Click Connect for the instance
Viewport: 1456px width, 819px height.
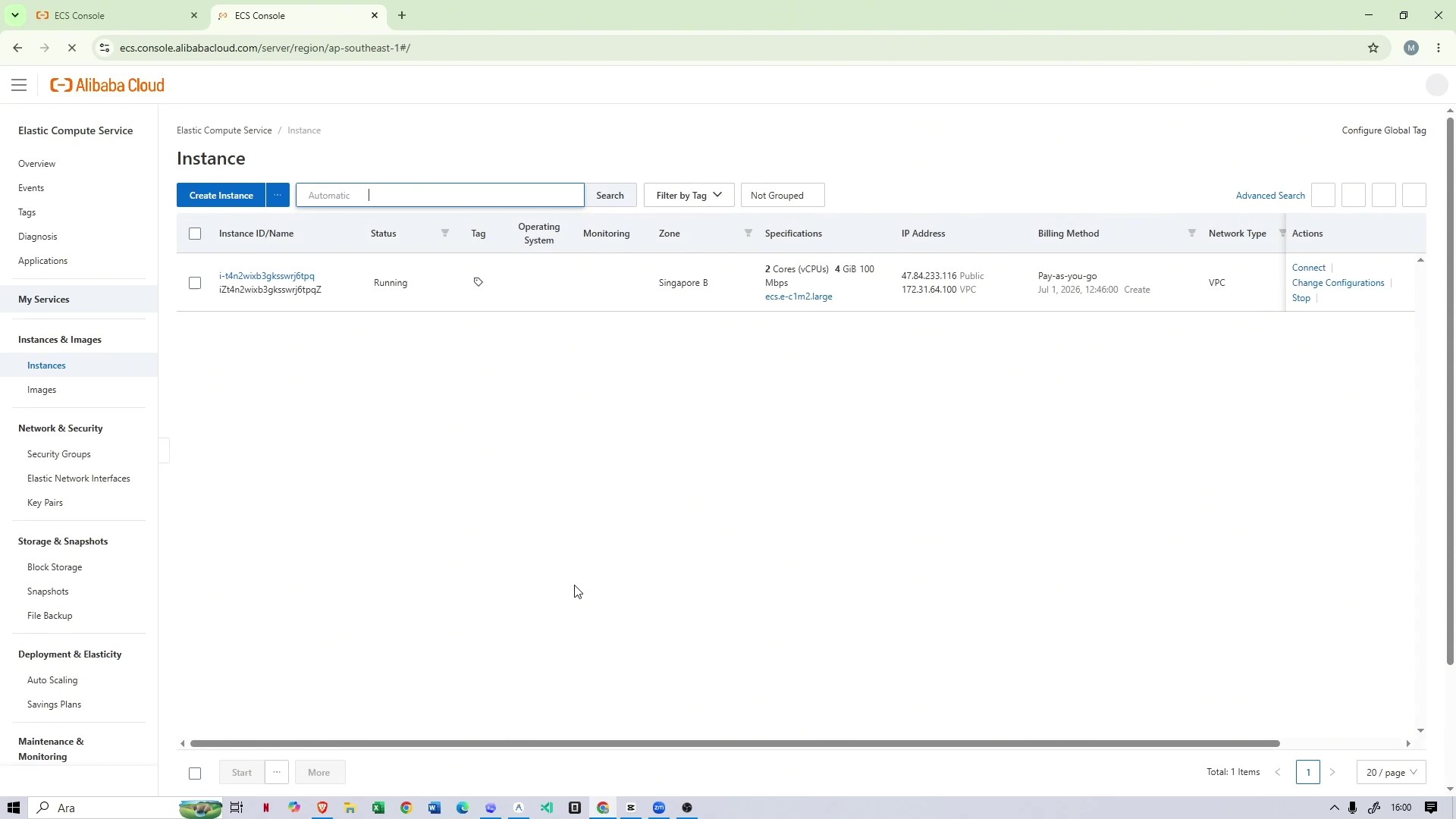point(1308,268)
